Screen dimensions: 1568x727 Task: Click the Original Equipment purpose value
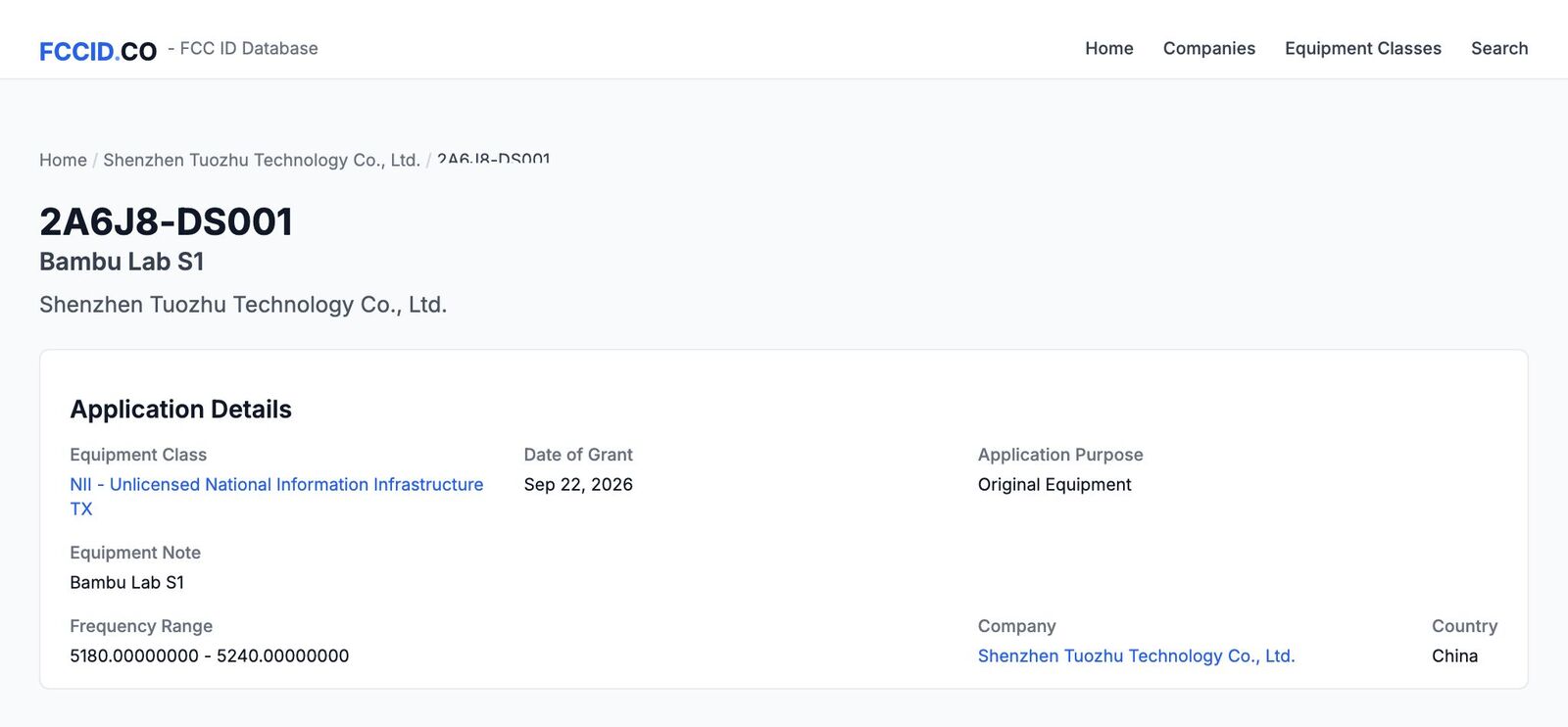(x=1054, y=484)
